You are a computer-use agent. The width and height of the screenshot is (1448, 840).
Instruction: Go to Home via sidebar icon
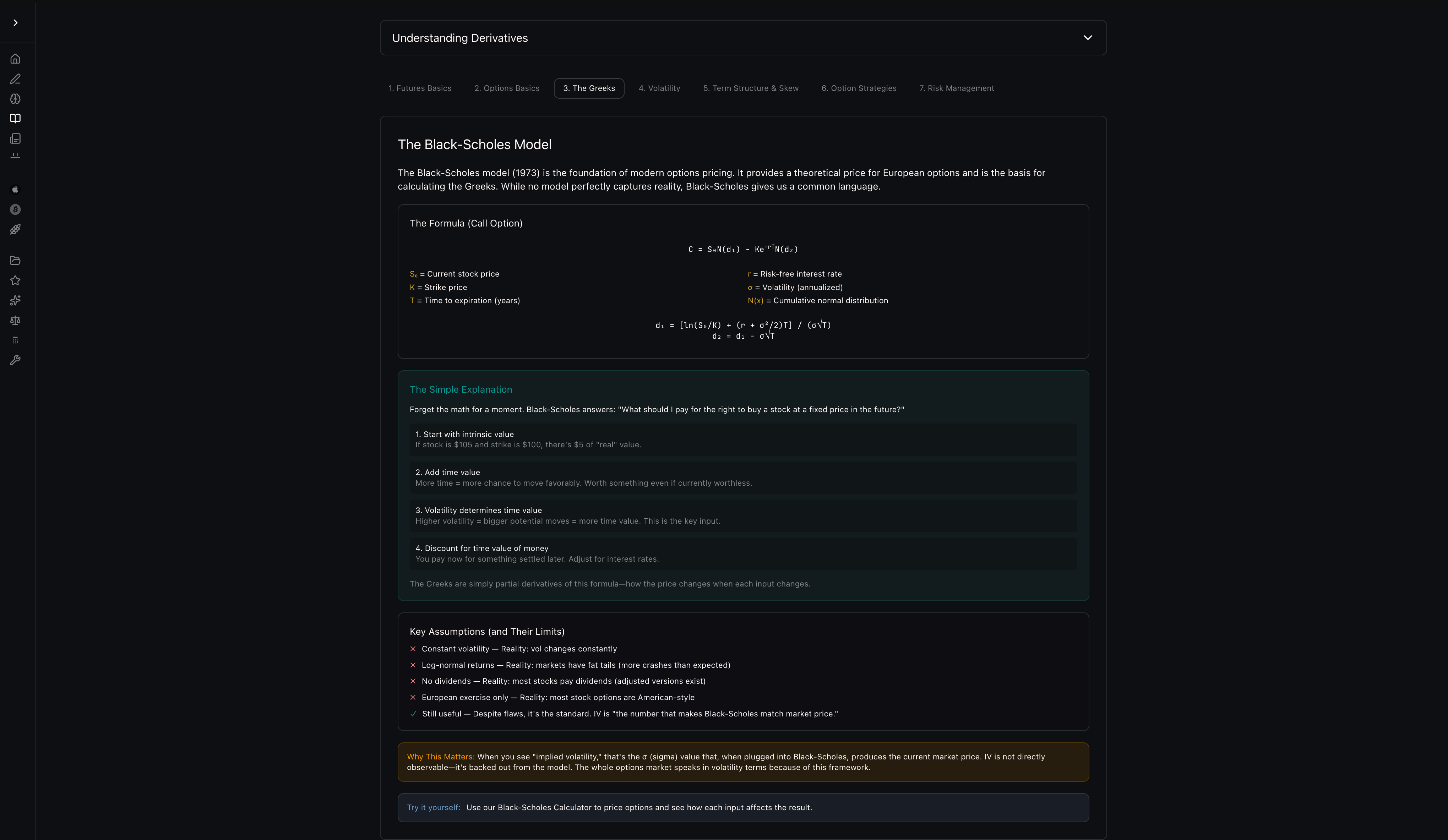(x=16, y=59)
